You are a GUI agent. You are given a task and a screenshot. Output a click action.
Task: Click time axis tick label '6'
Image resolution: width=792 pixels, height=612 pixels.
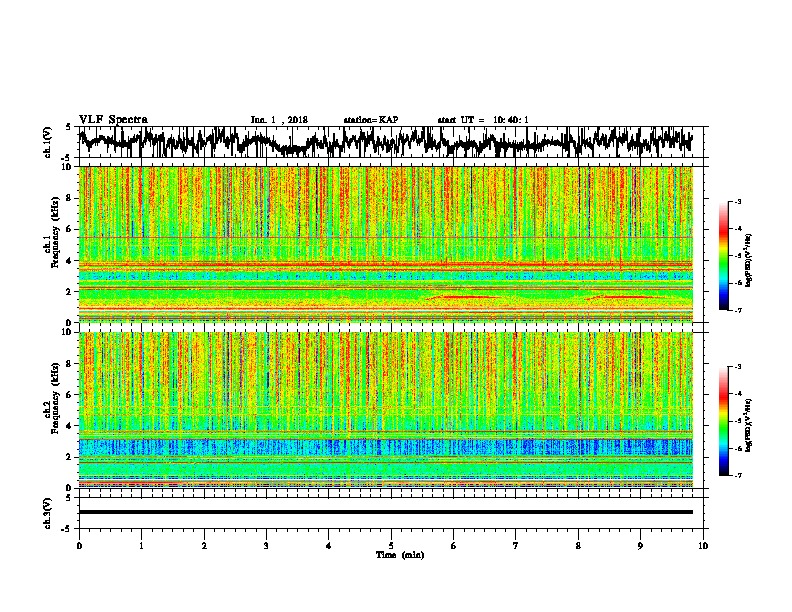tap(454, 546)
